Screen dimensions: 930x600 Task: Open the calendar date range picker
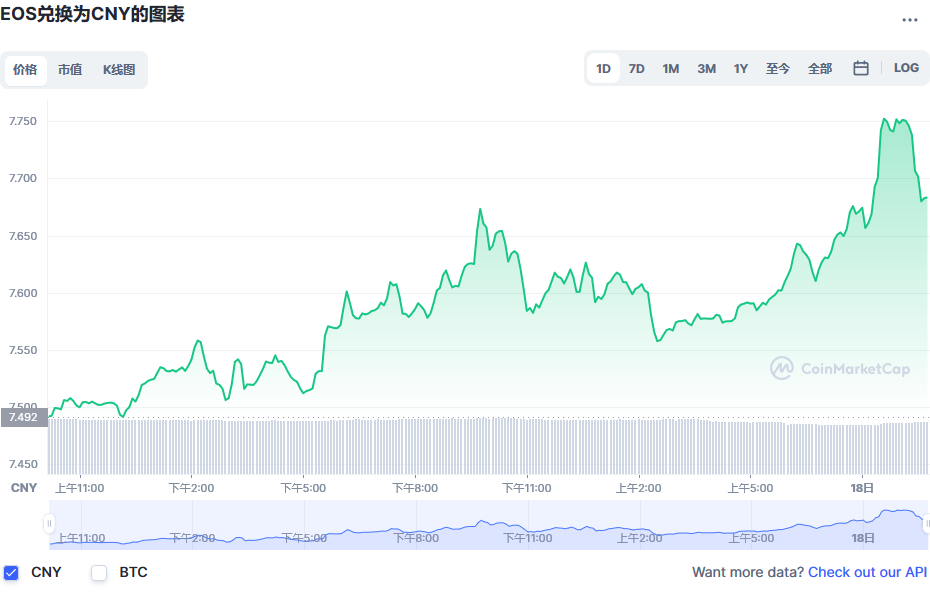(861, 68)
